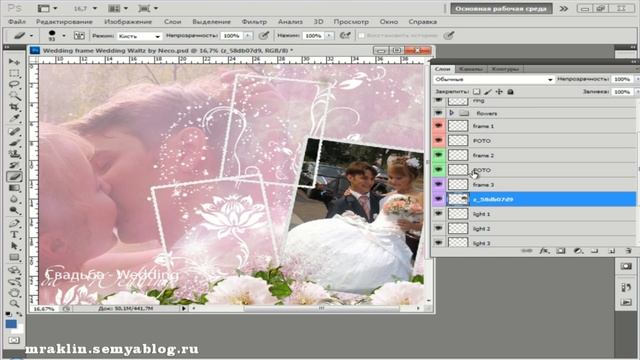Viewport: 640px width, 360px height.
Task: Select the Gradient tool
Action: point(14,188)
